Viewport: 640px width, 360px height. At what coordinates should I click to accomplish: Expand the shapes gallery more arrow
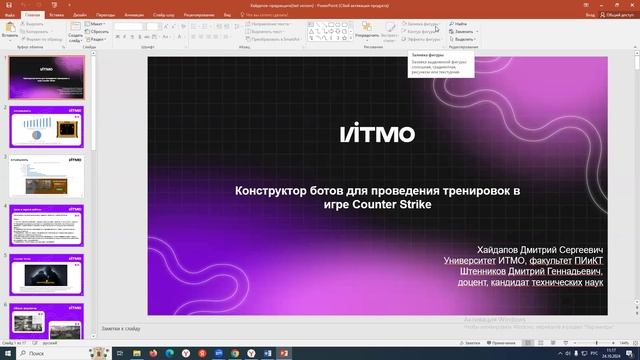(x=351, y=38)
